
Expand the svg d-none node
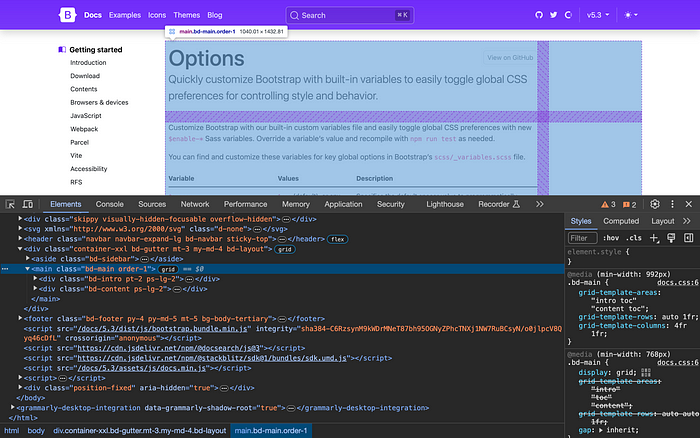20,228
